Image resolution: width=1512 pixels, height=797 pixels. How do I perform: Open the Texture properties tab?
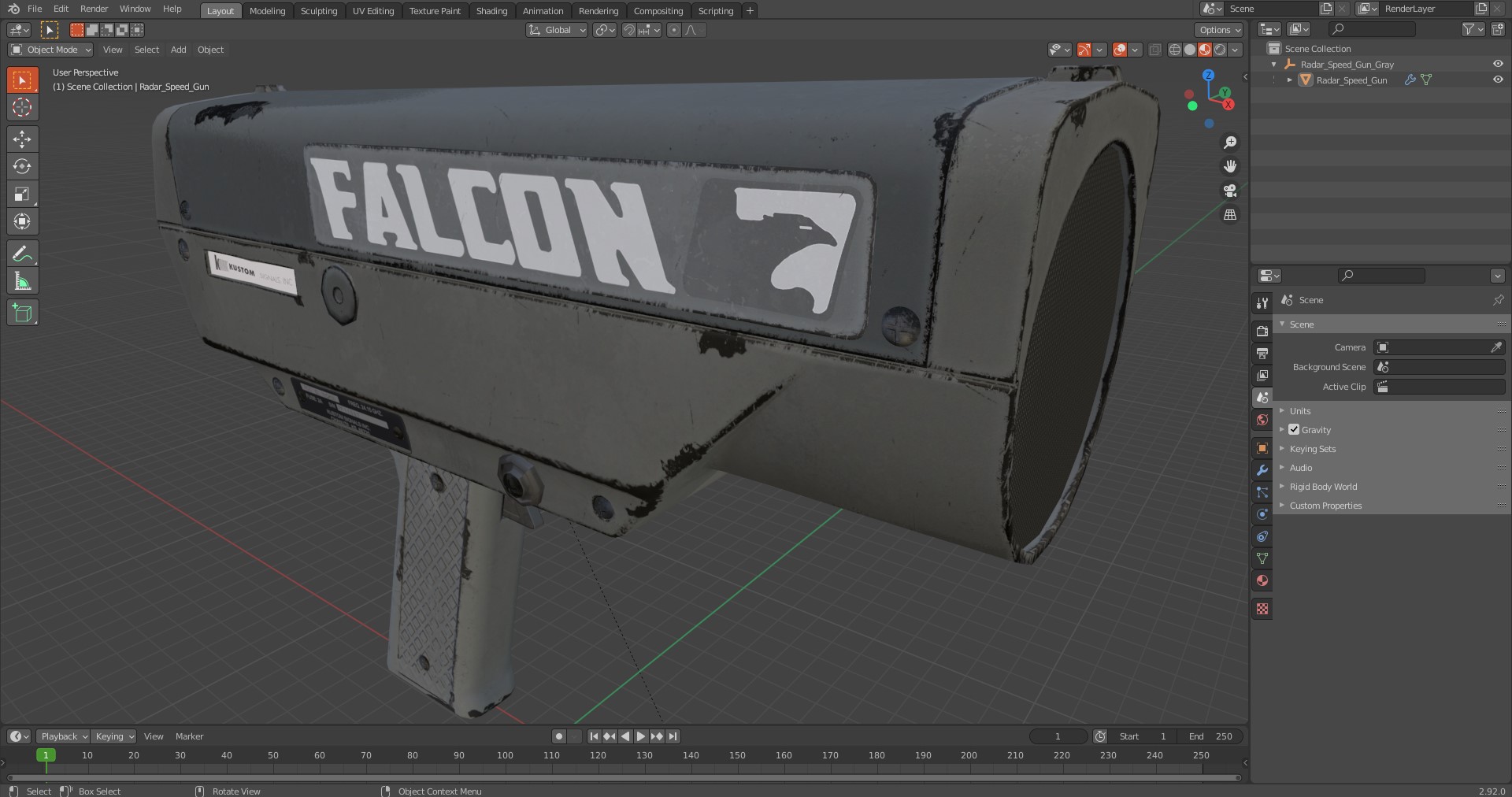1262,609
